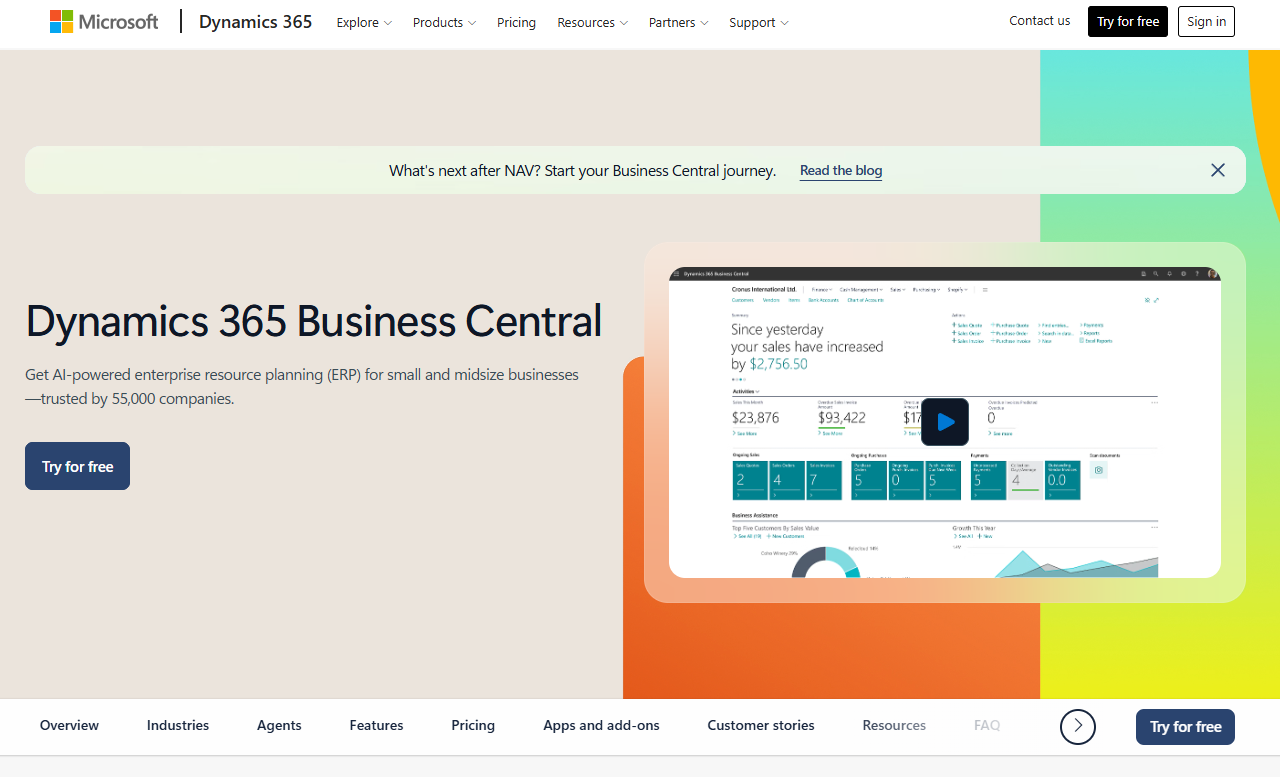Go to Industries section tab
The image size is (1280, 777).
(178, 726)
